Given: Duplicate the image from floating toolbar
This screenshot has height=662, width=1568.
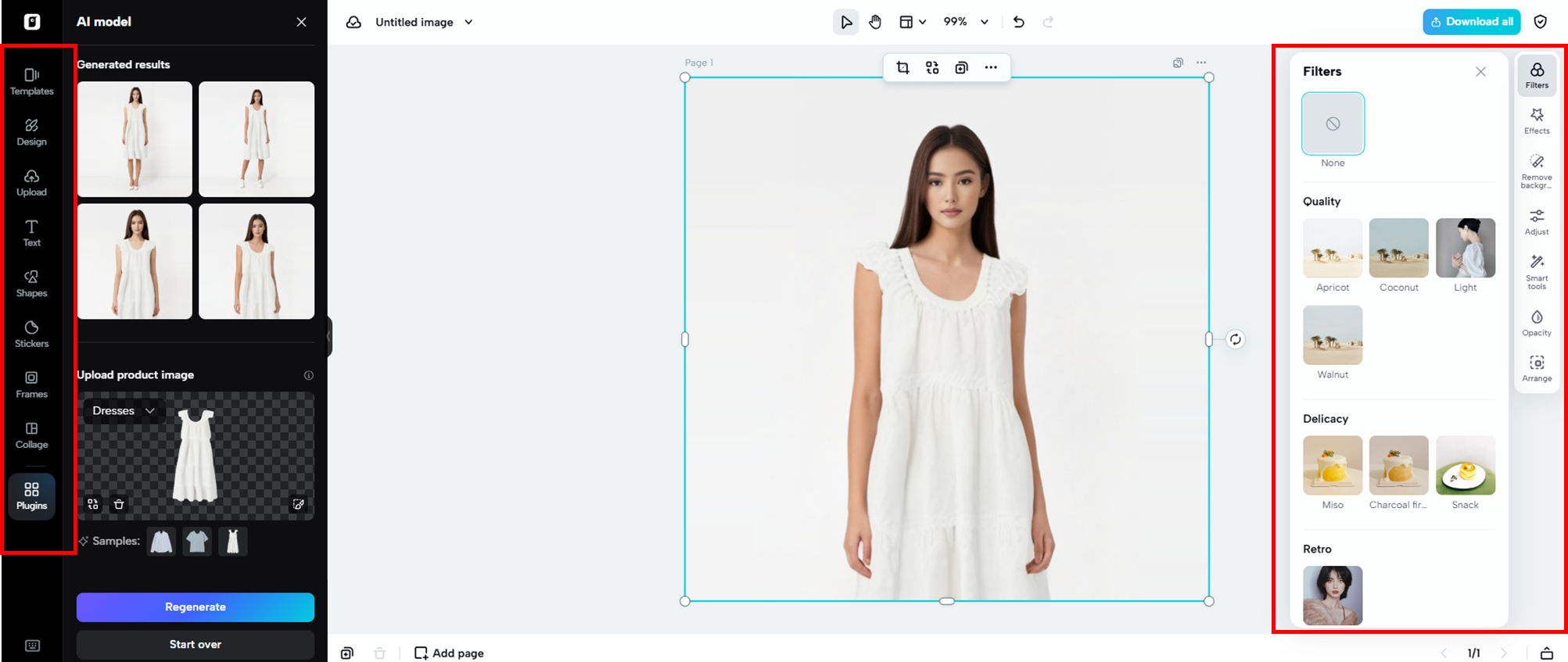Looking at the screenshot, I should [962, 68].
